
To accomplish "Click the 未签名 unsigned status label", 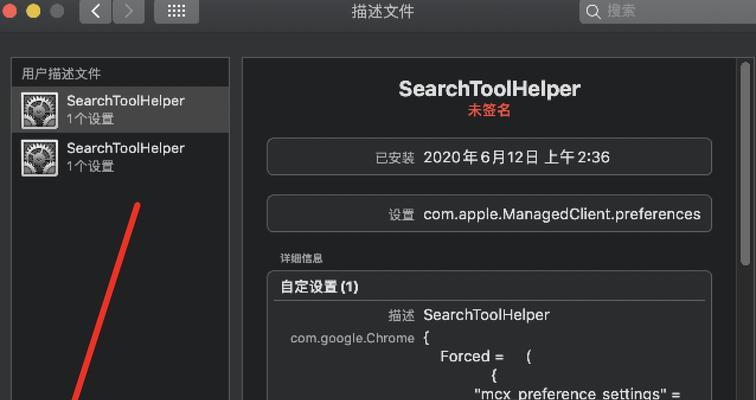I will pos(489,110).
